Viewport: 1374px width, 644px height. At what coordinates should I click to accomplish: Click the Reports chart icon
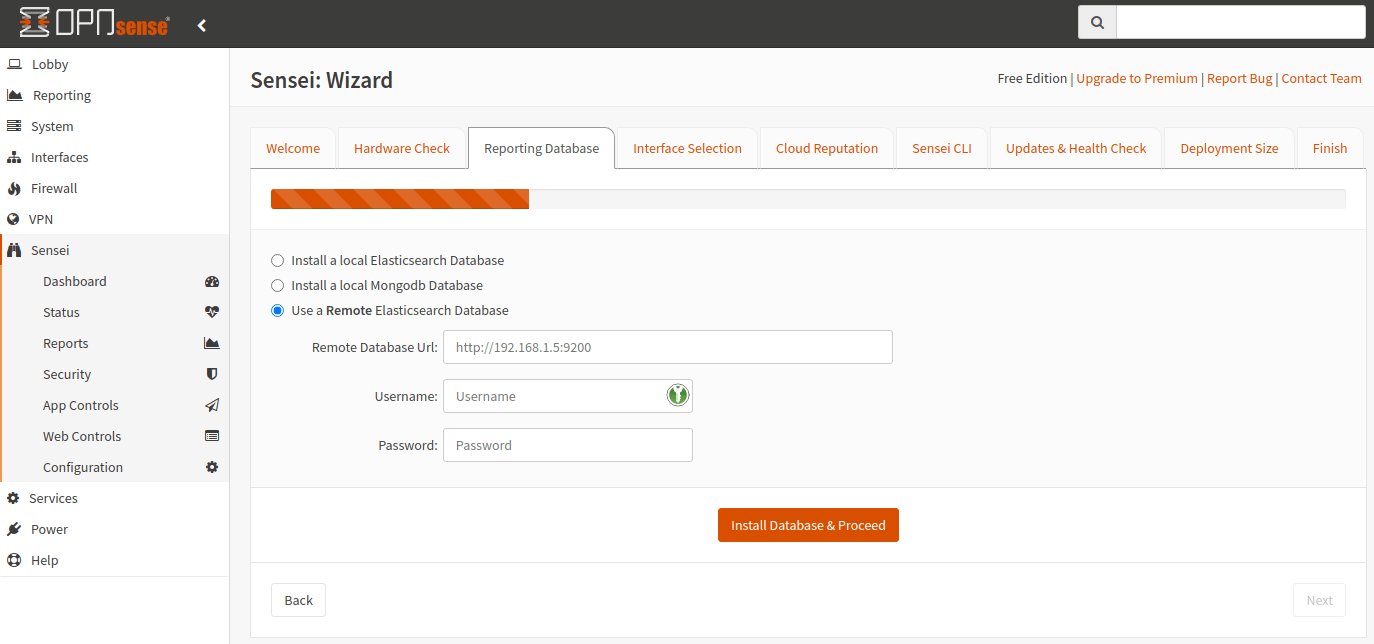point(211,344)
